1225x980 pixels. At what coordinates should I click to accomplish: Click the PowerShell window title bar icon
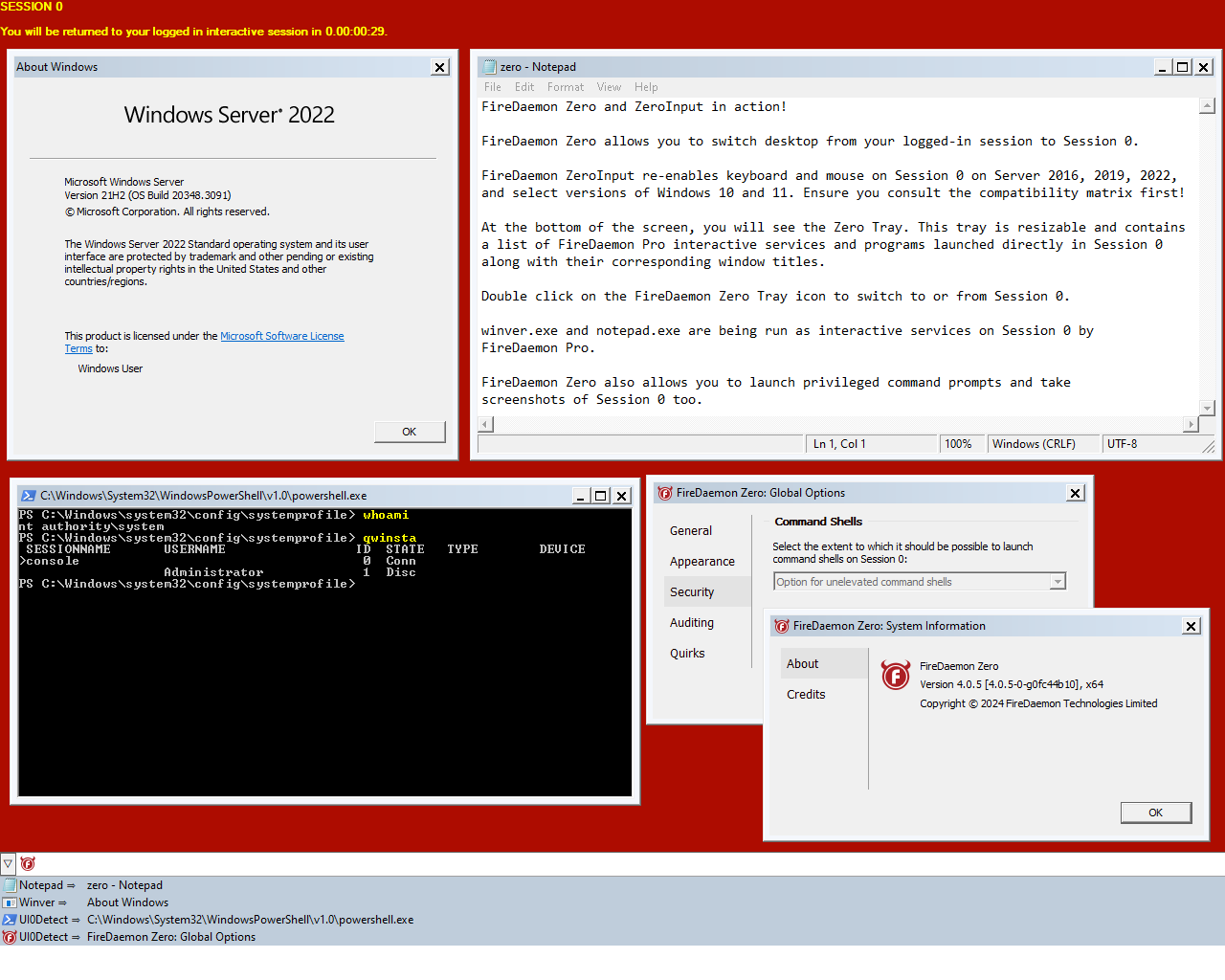(x=29, y=496)
